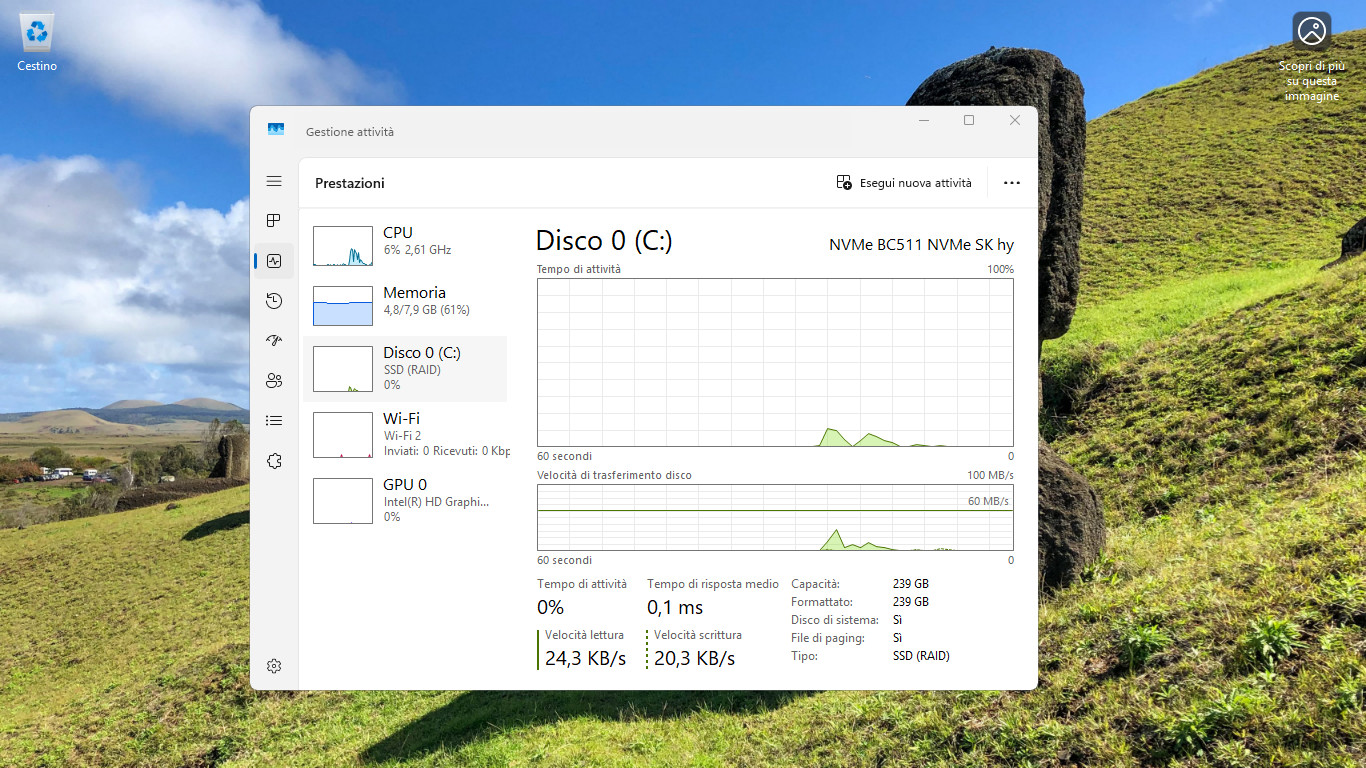
Task: Click the Formattato label
Action: click(822, 602)
